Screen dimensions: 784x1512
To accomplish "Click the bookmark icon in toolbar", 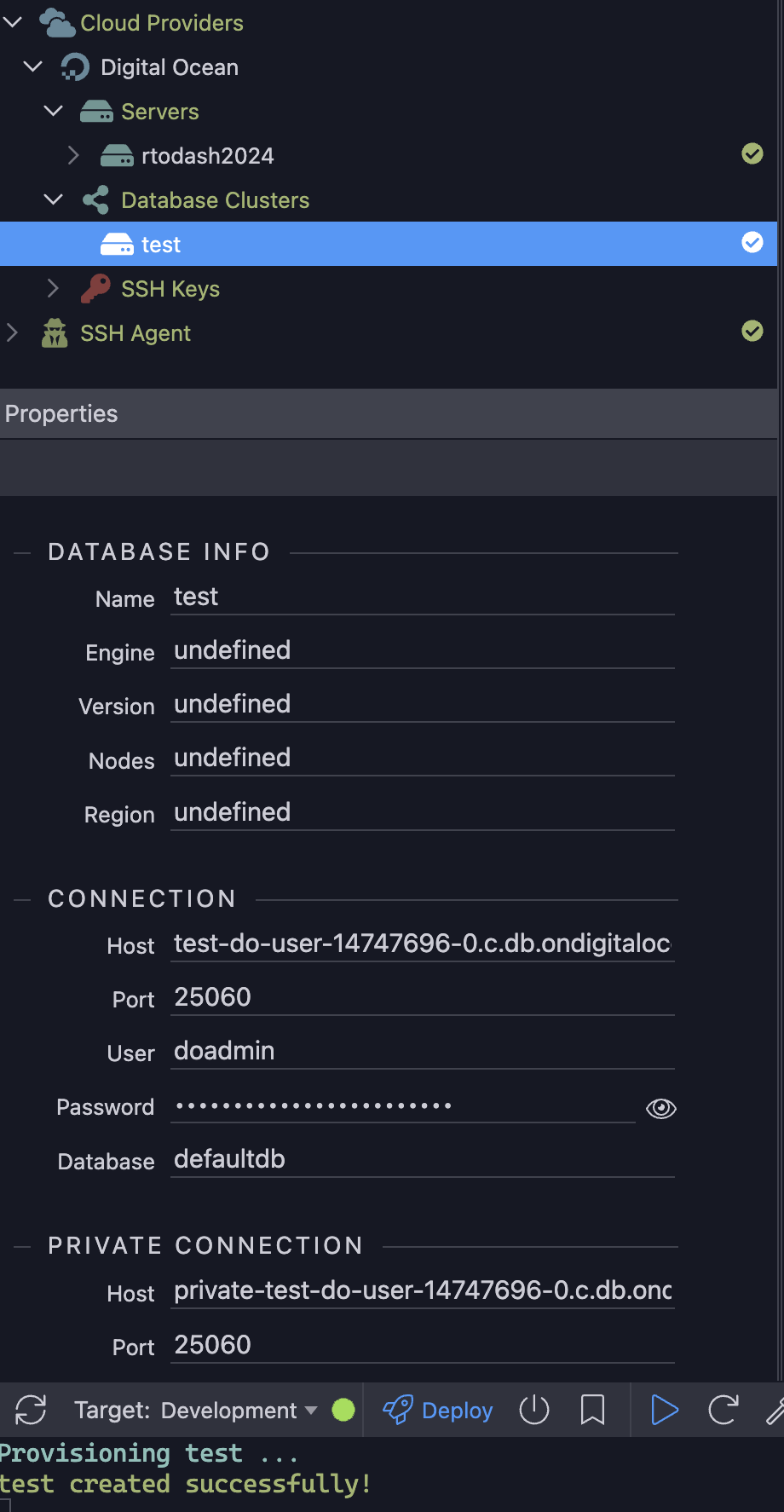I will click(592, 1410).
